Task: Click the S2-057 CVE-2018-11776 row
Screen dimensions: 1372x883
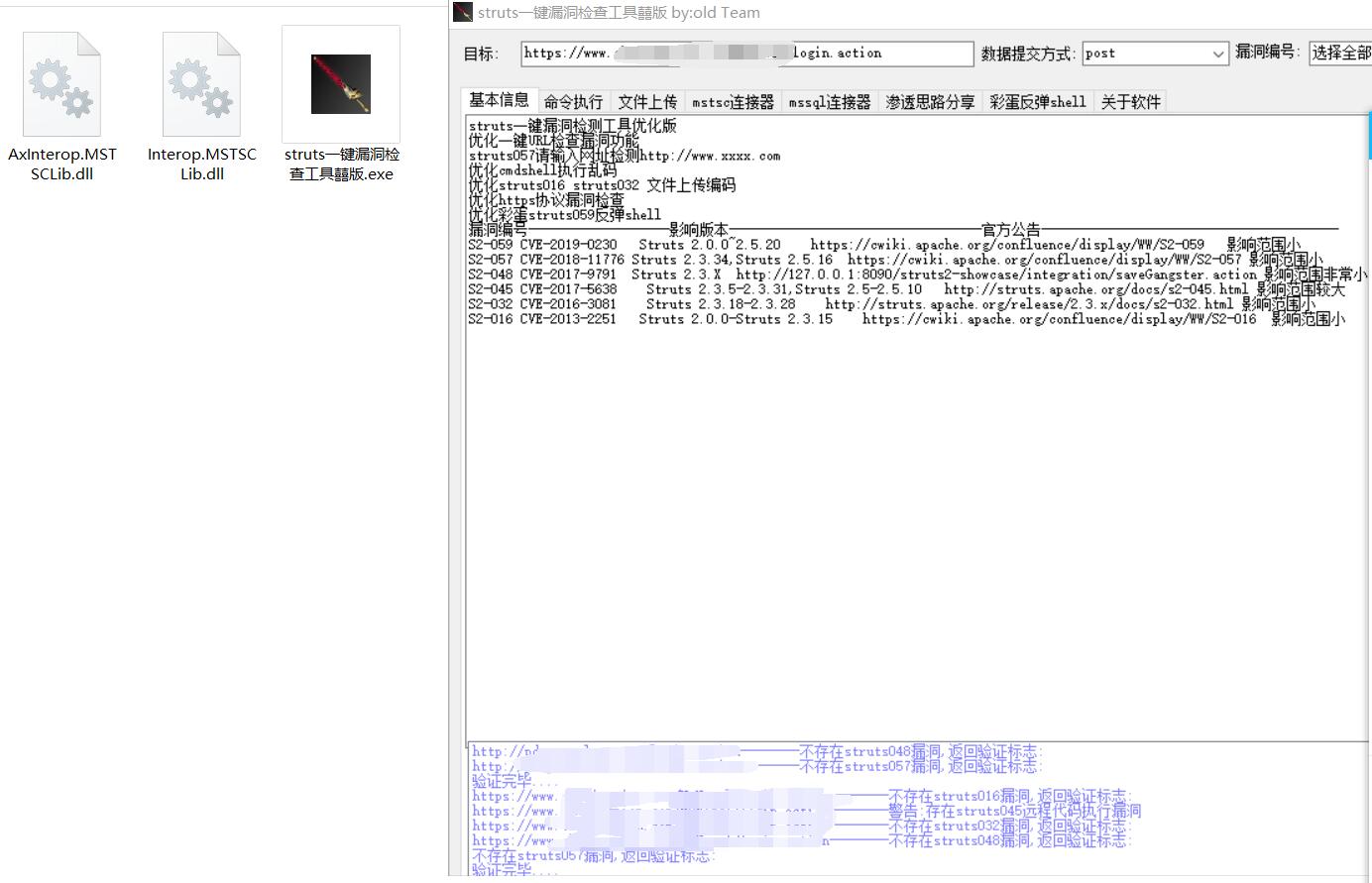Action: (895, 260)
